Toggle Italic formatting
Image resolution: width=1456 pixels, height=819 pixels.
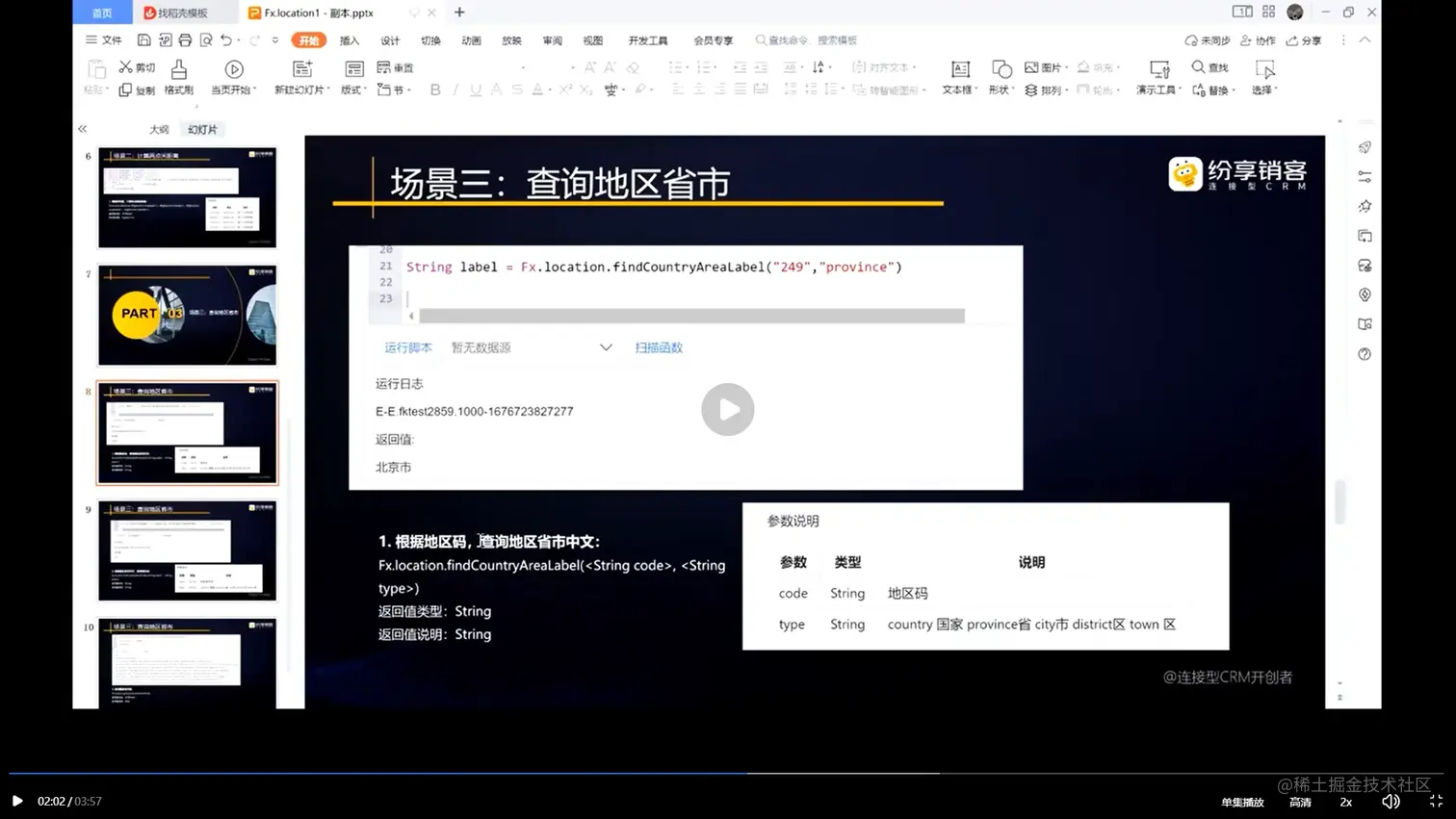point(455,90)
